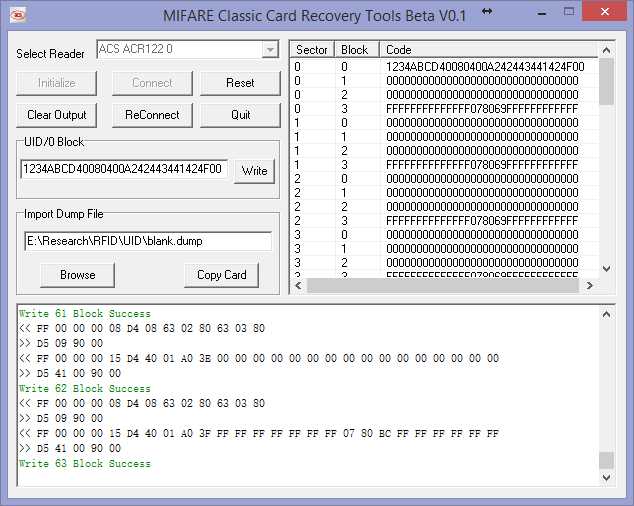This screenshot has height=506, width=634.
Task: Open the Select Reader dropdown
Action: coord(270,50)
